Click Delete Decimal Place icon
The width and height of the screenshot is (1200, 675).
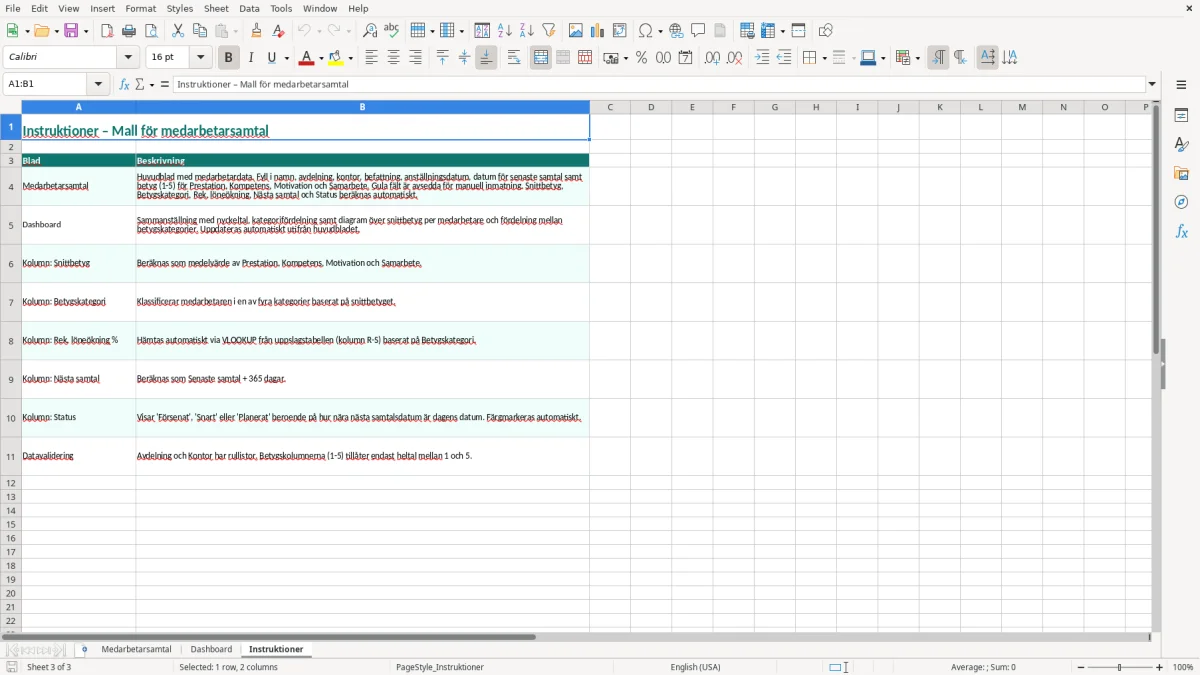point(735,58)
